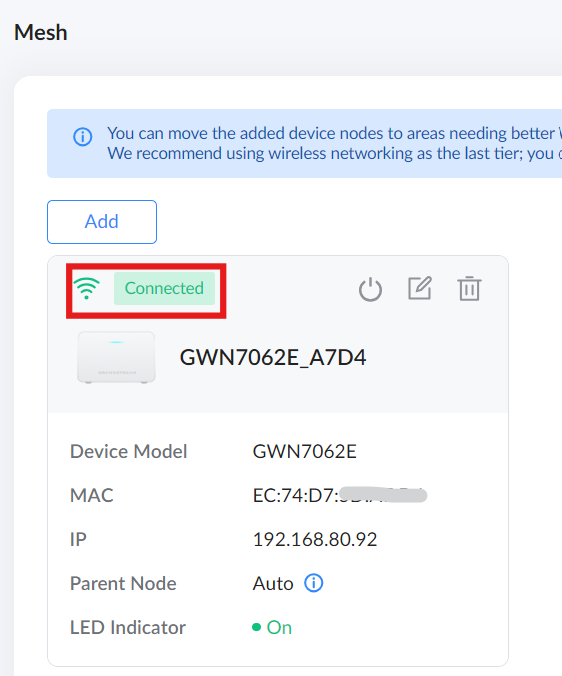Click the Mesh page heading

coord(41,33)
